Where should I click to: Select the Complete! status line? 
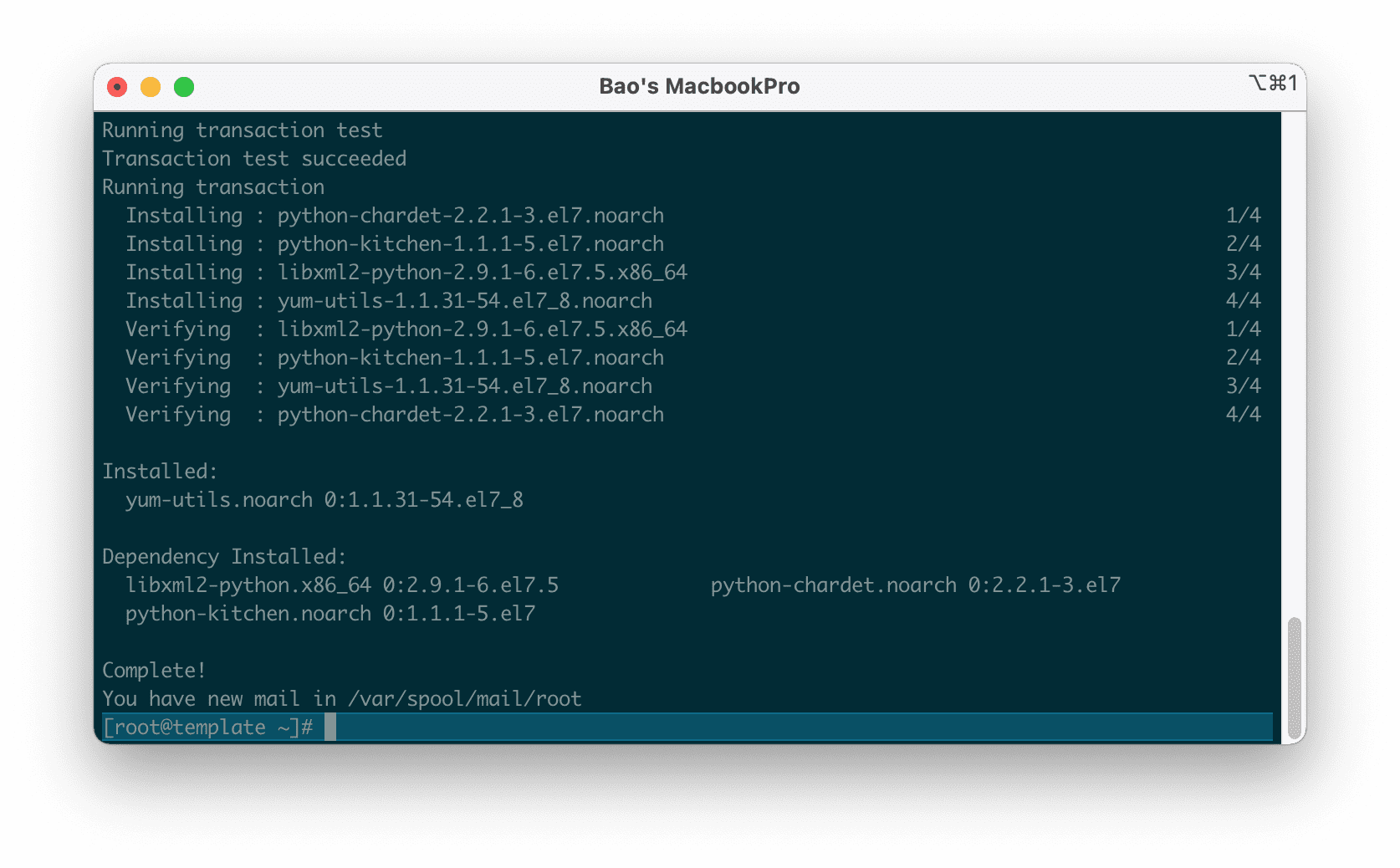point(153,670)
